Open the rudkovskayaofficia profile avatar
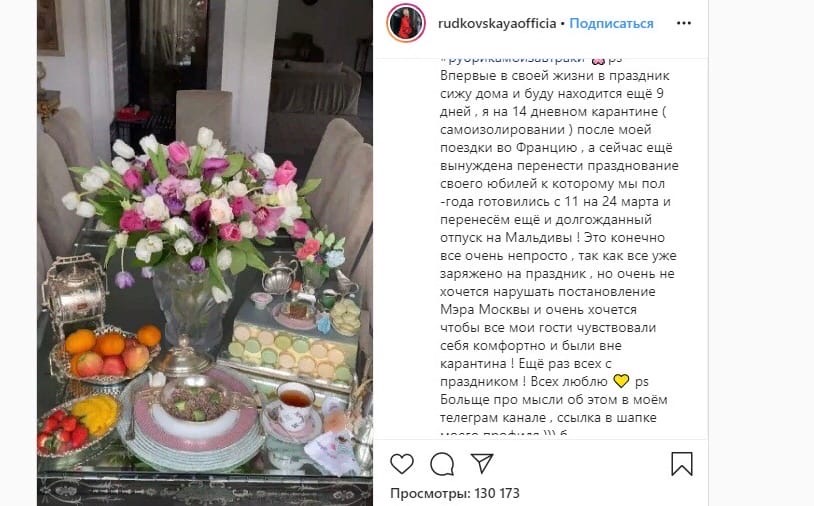Viewport: 814px width, 506px height. 406,23
